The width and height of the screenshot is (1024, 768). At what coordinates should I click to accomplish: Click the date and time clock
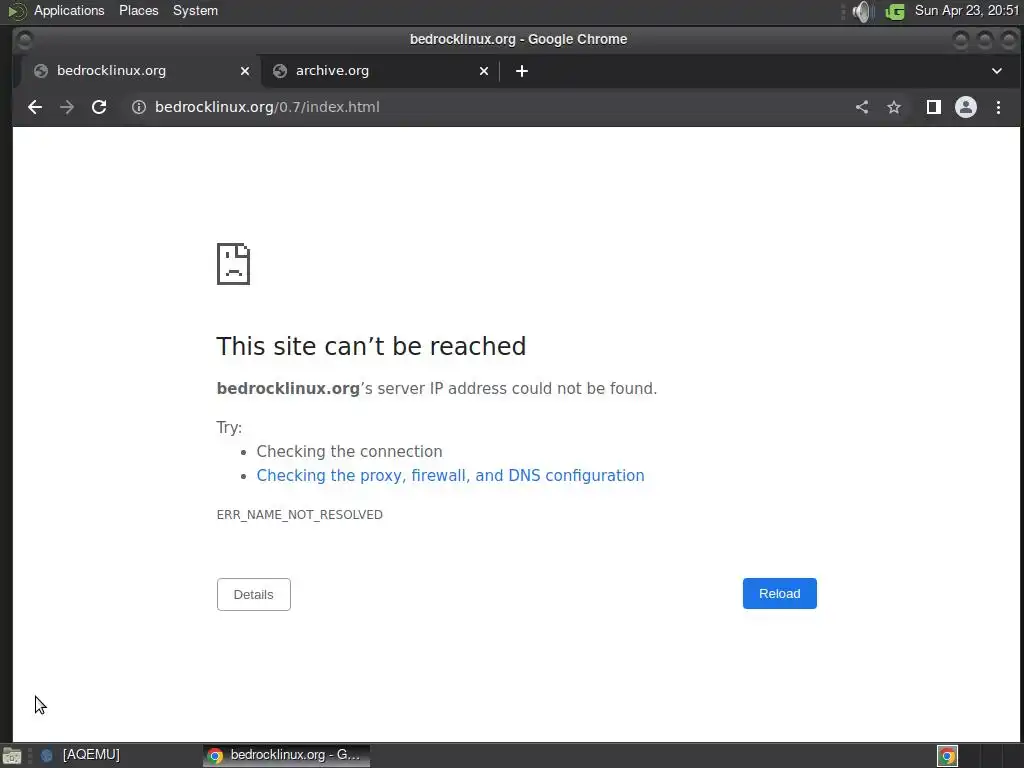click(967, 10)
